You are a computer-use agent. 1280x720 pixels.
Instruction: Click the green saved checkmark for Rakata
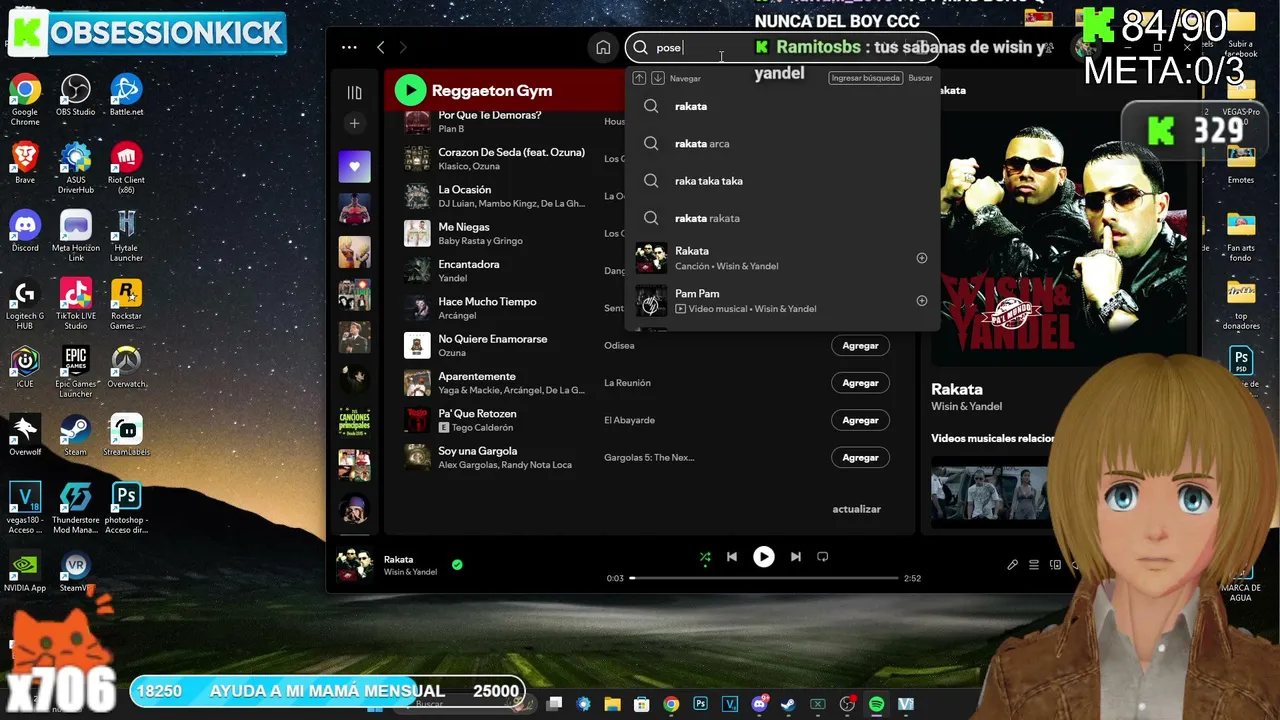(x=457, y=565)
